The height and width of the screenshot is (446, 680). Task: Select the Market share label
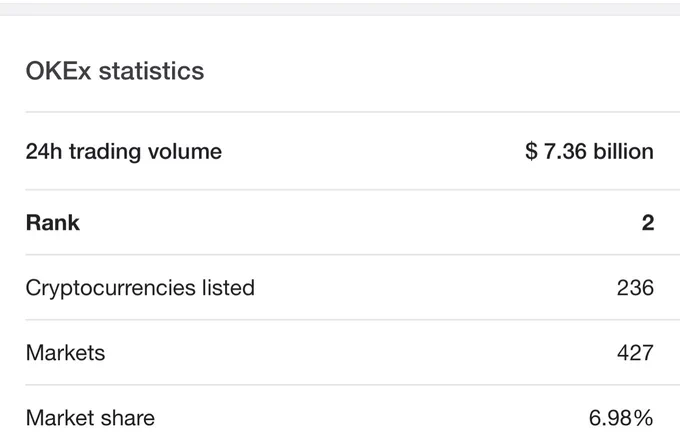90,418
